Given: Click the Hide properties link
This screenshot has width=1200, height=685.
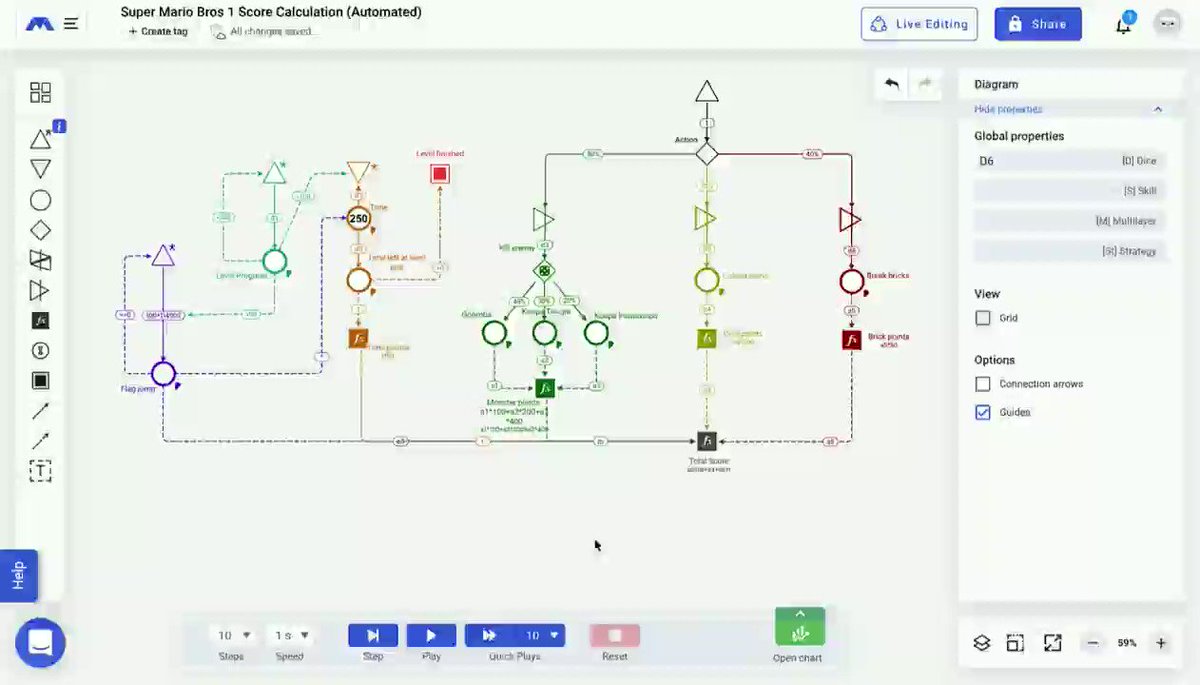Looking at the screenshot, I should [1008, 109].
